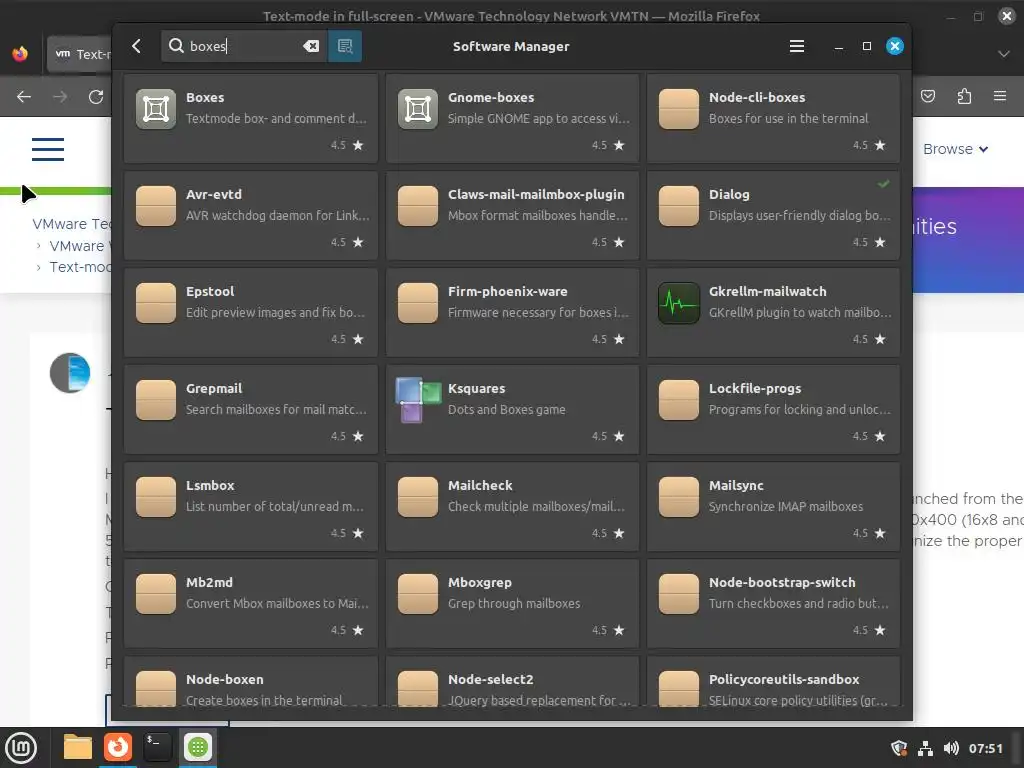
Task: Open the Node-bootstrap-switch package icon
Action: (679, 594)
